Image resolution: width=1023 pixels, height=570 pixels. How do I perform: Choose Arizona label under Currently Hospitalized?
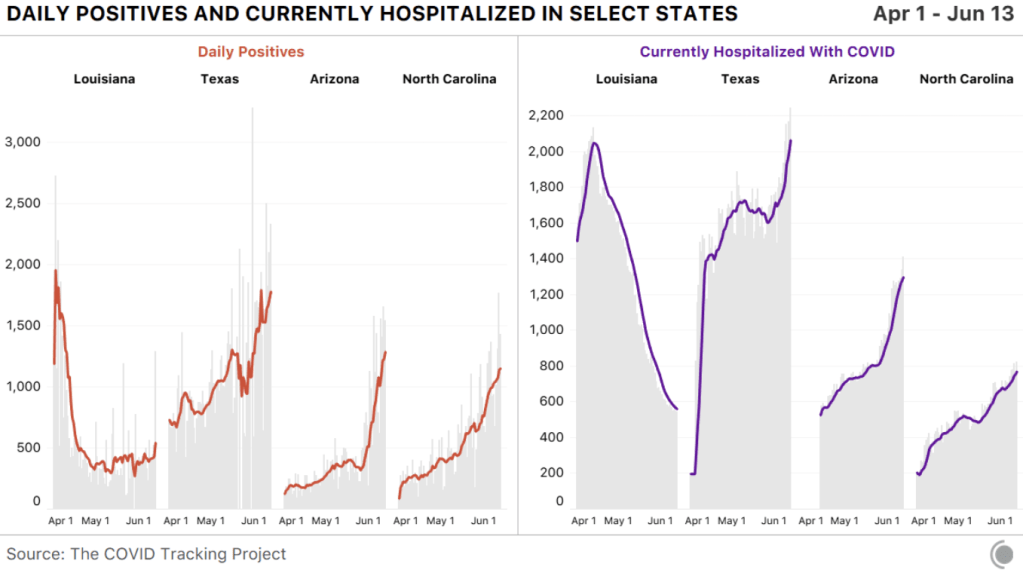853,79
